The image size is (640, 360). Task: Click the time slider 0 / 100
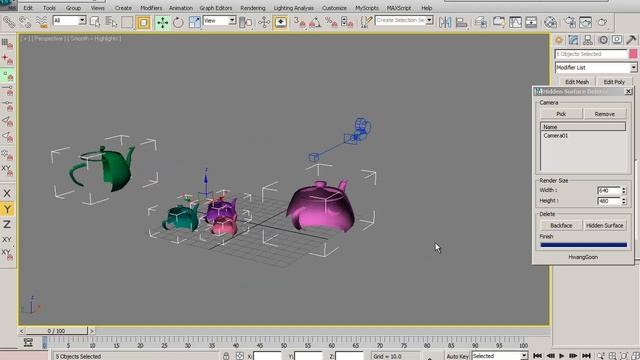click(56, 331)
